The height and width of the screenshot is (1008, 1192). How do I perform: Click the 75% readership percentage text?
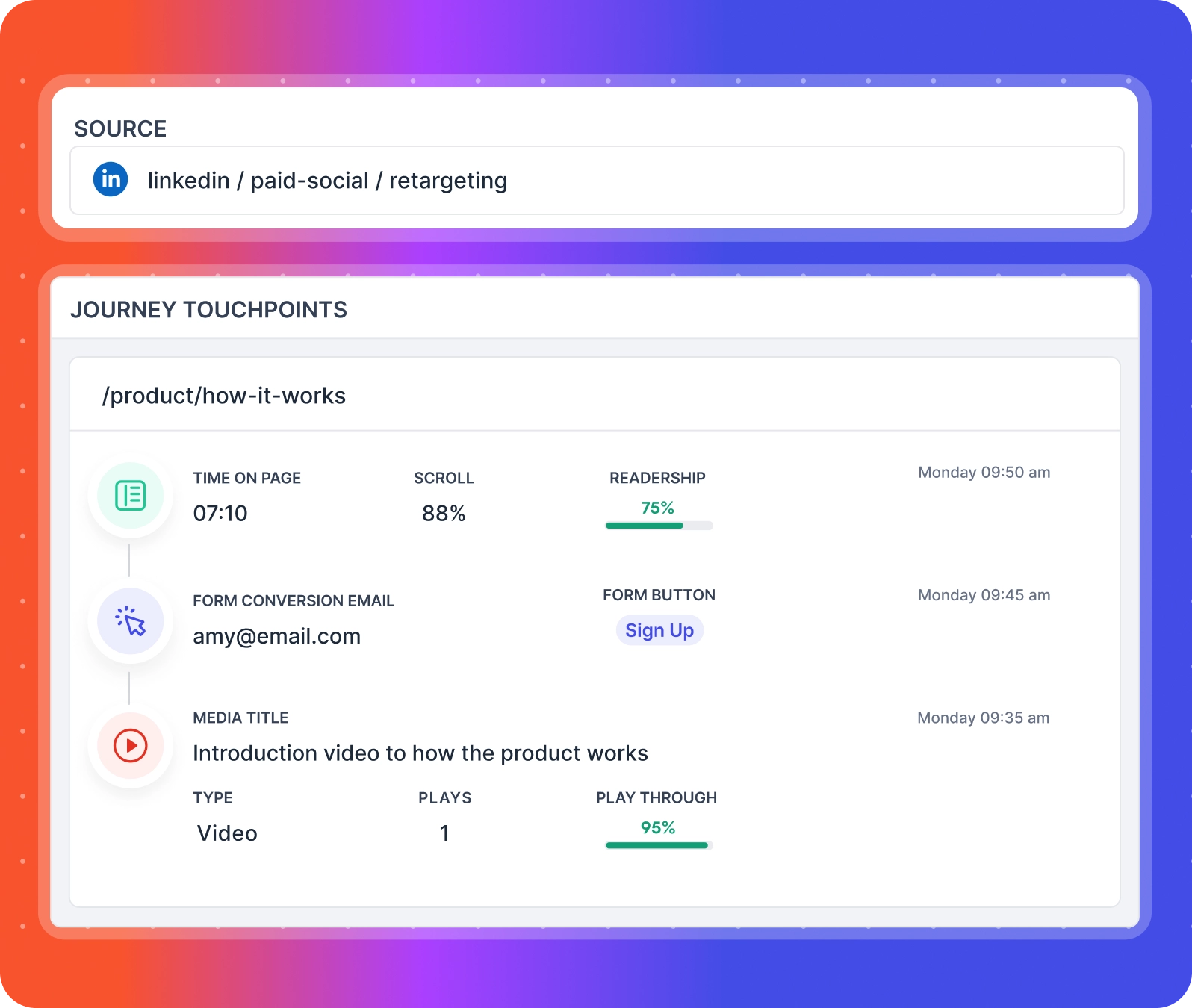pos(658,508)
